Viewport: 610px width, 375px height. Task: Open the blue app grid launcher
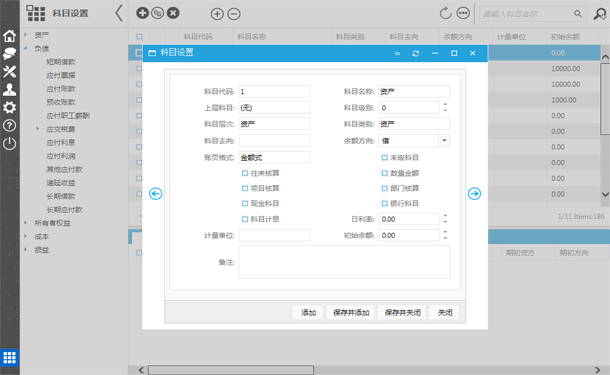[x=9, y=357]
